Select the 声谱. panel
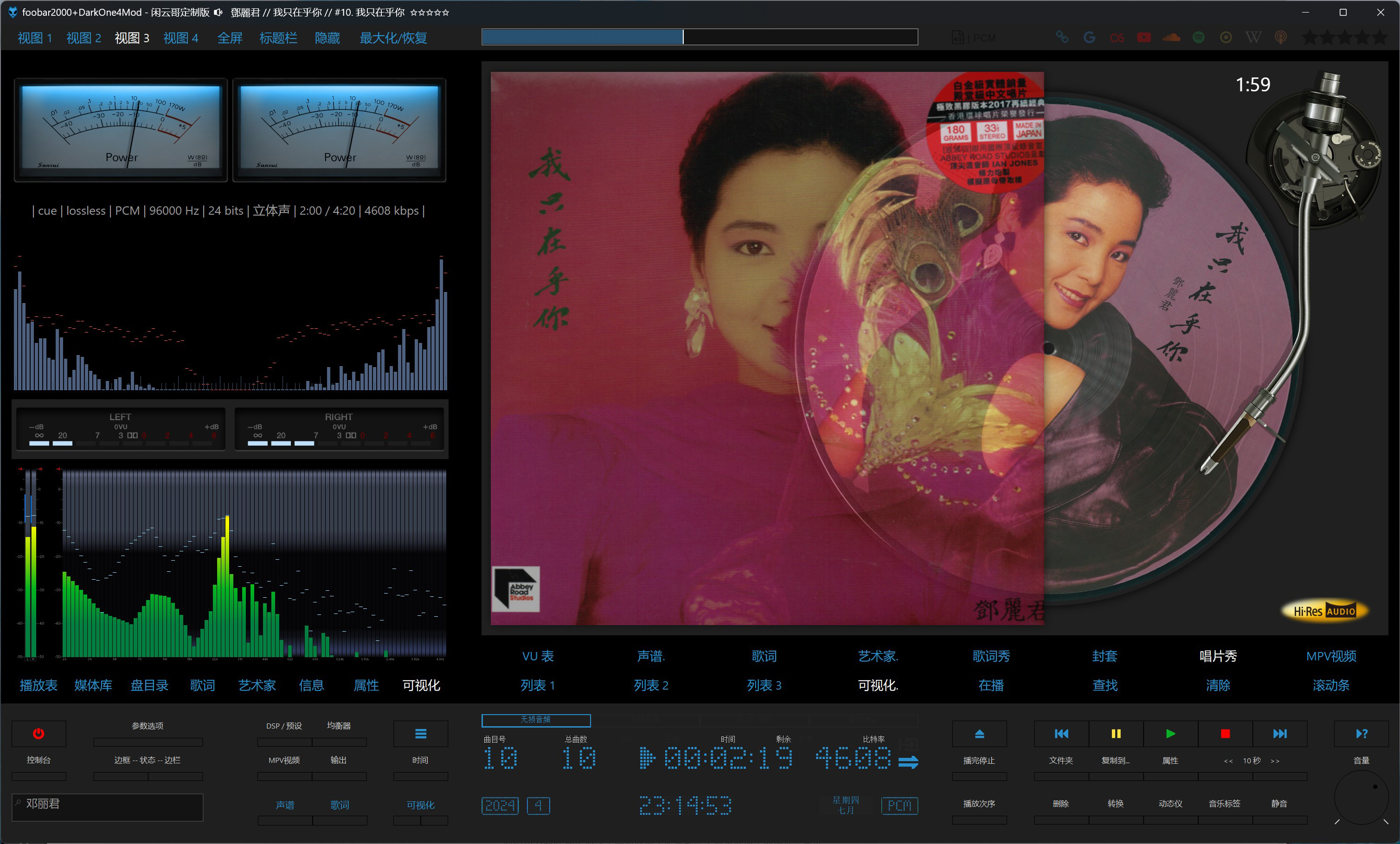The image size is (1400, 844). pyautogui.click(x=650, y=656)
